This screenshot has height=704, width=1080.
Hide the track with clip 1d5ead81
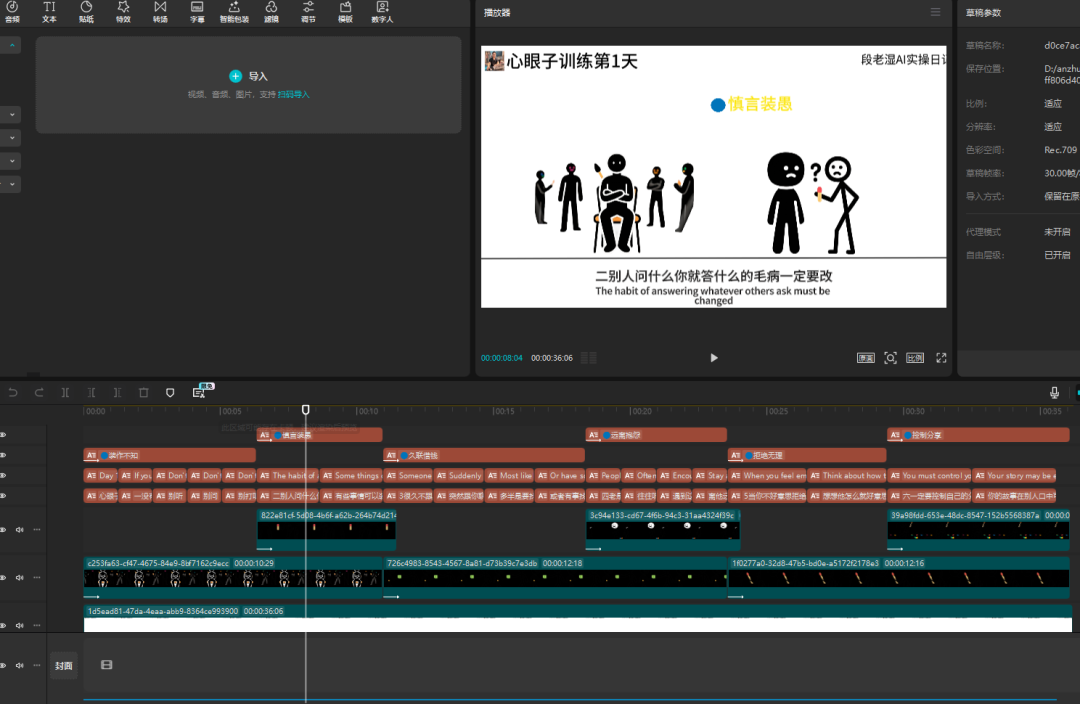click(x=3, y=625)
